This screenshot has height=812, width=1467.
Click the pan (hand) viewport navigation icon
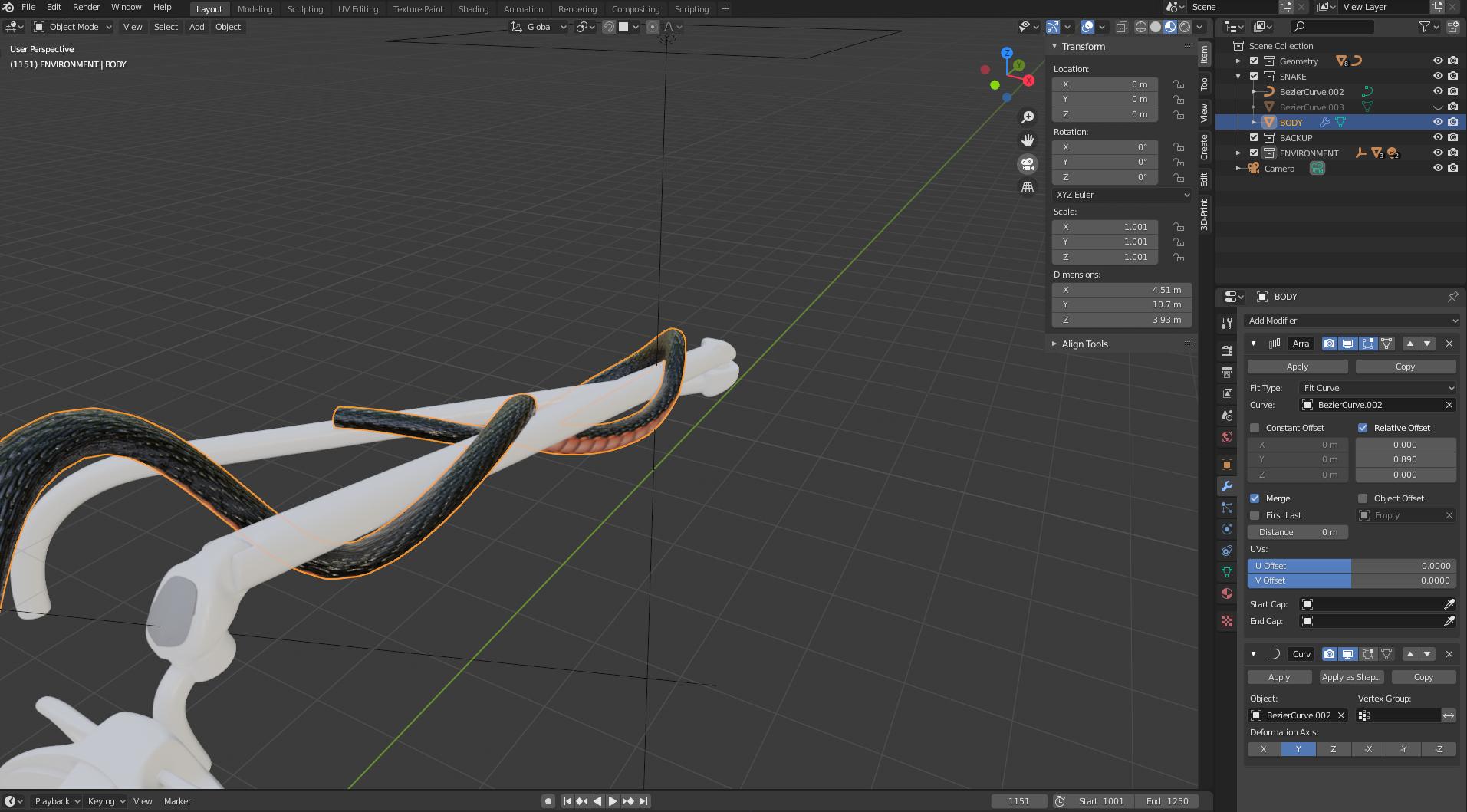pos(1028,140)
